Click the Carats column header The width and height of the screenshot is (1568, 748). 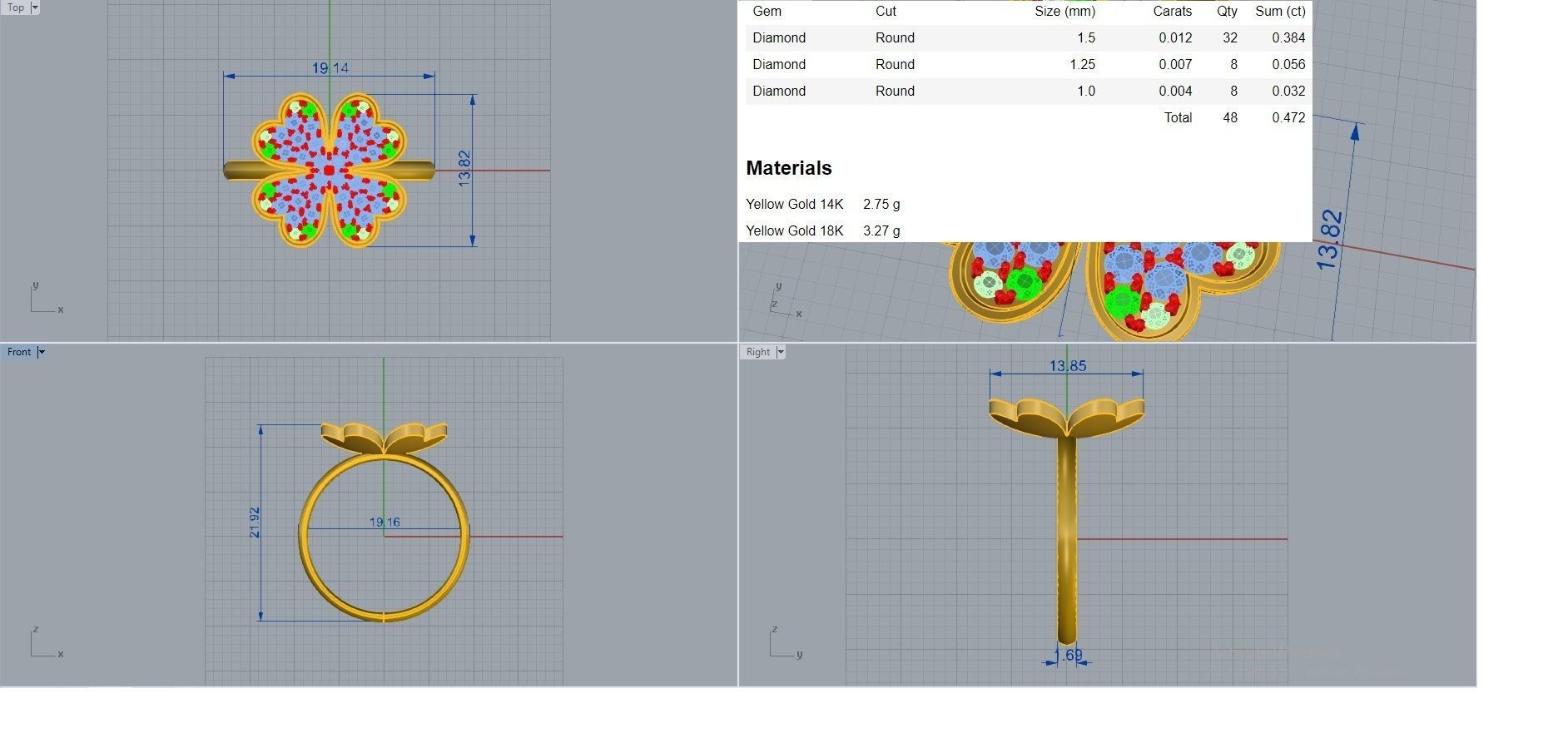coord(1172,12)
